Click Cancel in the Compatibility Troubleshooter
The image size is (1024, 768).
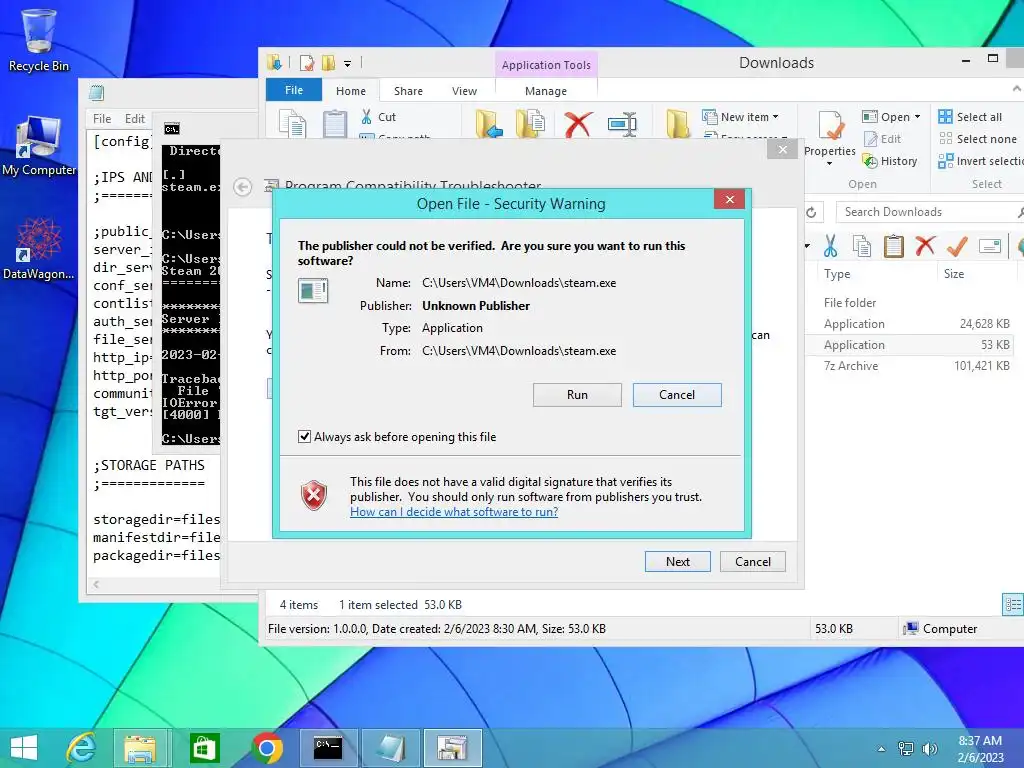pos(752,562)
